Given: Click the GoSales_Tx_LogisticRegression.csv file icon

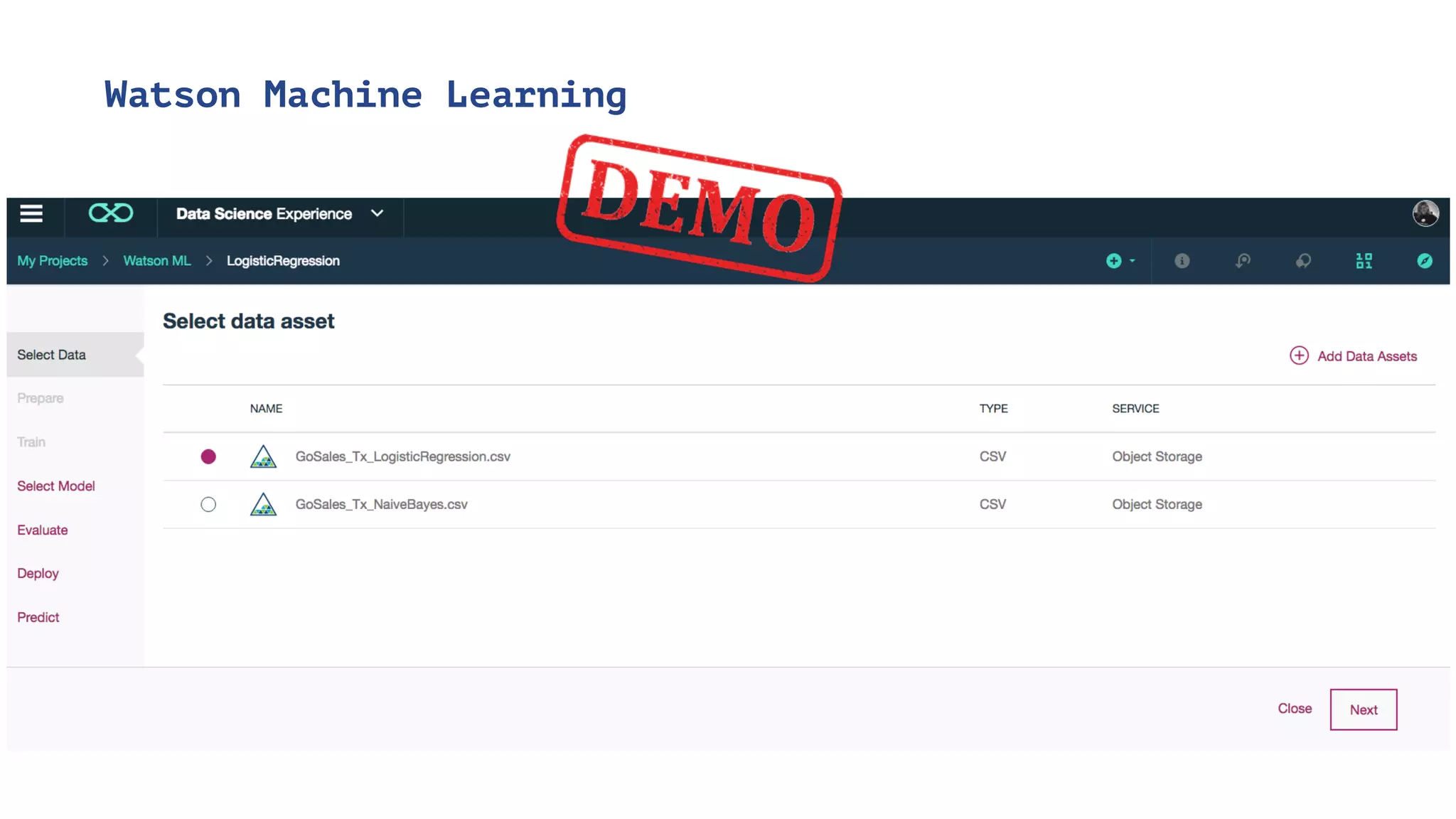Looking at the screenshot, I should click(x=263, y=456).
